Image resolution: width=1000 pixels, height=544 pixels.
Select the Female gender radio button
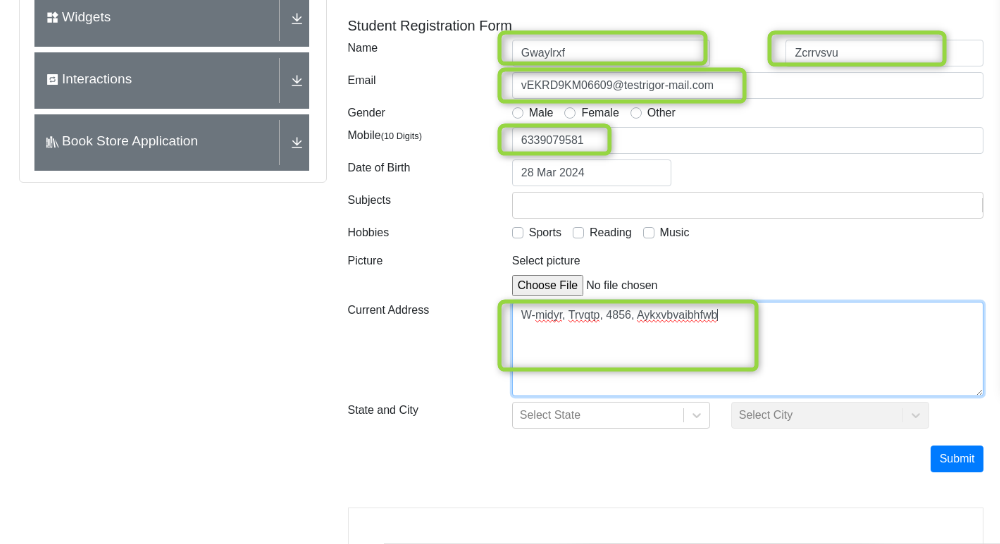tap(570, 113)
